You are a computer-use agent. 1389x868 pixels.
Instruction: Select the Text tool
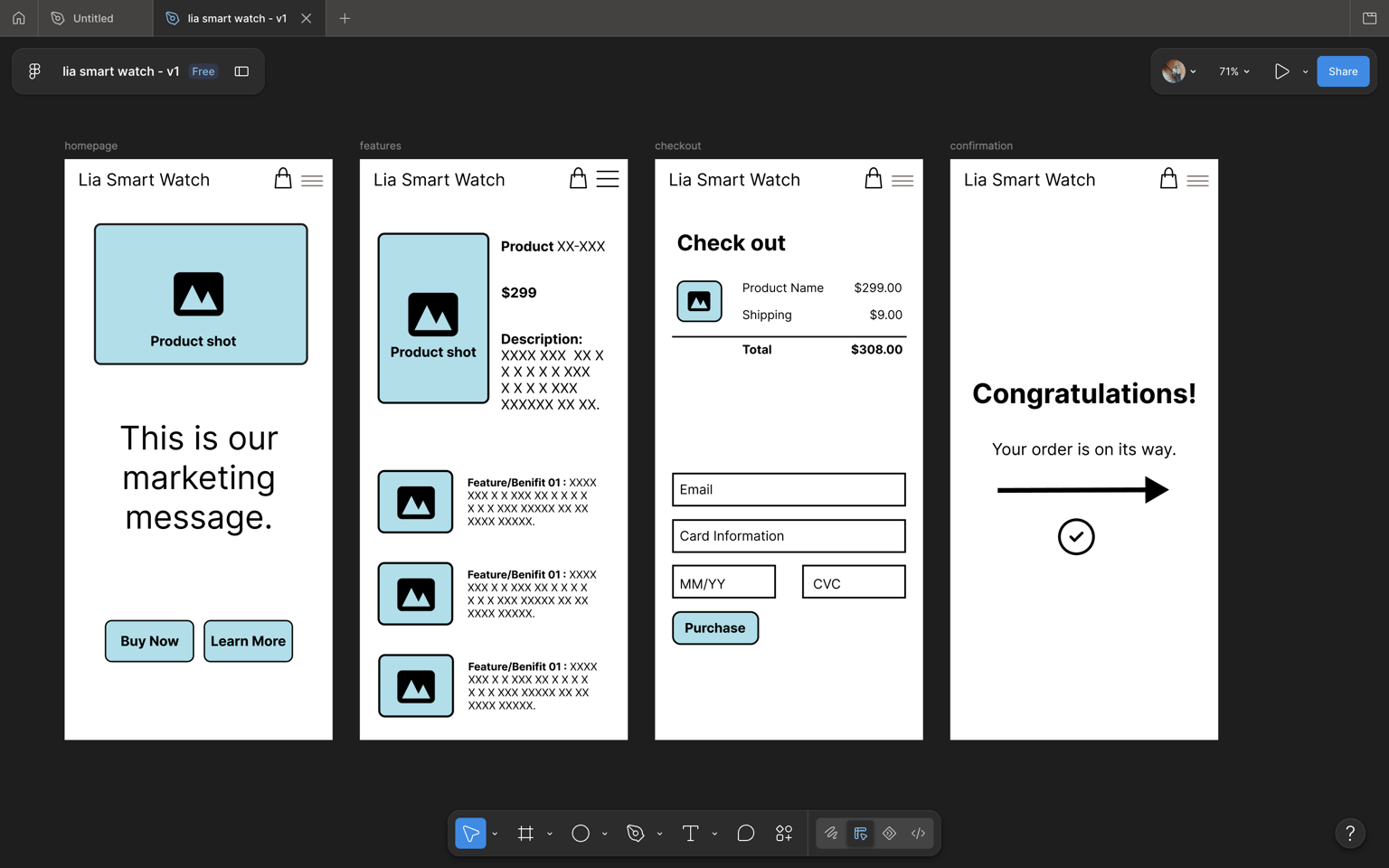click(x=690, y=834)
